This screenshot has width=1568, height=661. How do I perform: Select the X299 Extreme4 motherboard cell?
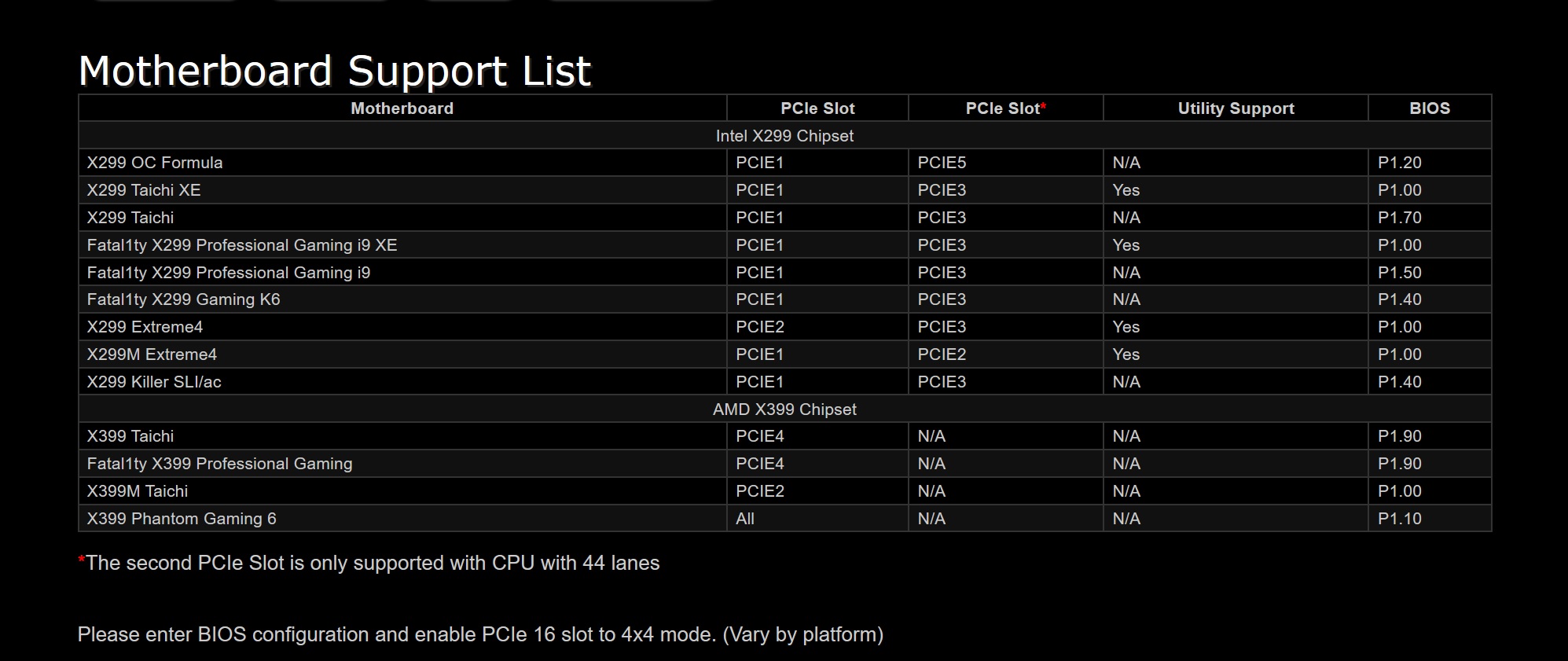point(402,327)
